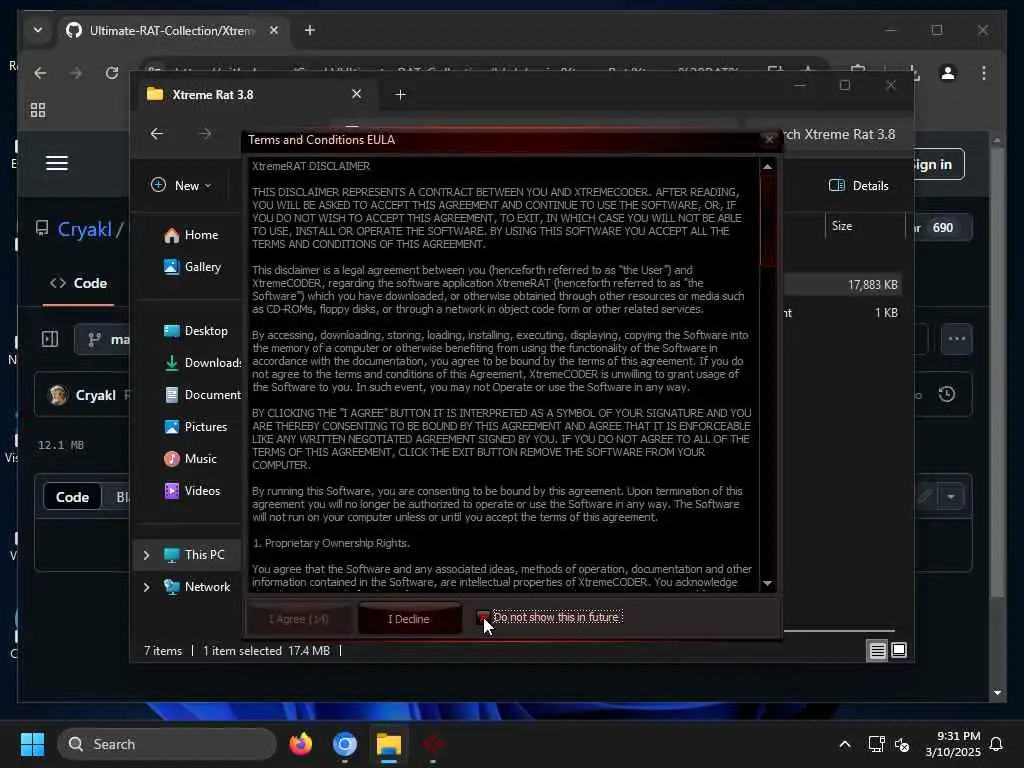
Task: Click the browser back button
Action: point(40,73)
